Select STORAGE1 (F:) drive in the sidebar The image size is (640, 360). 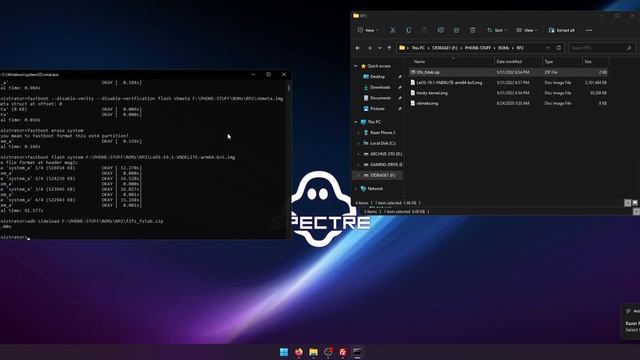382,175
